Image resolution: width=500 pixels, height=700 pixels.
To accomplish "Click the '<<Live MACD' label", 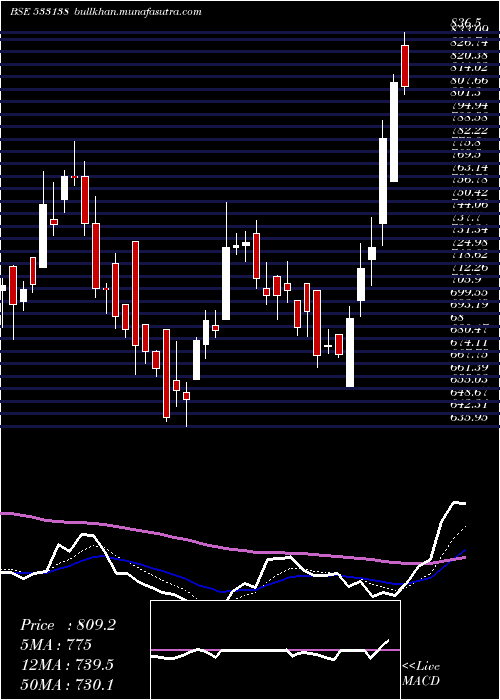I will coord(421,674).
